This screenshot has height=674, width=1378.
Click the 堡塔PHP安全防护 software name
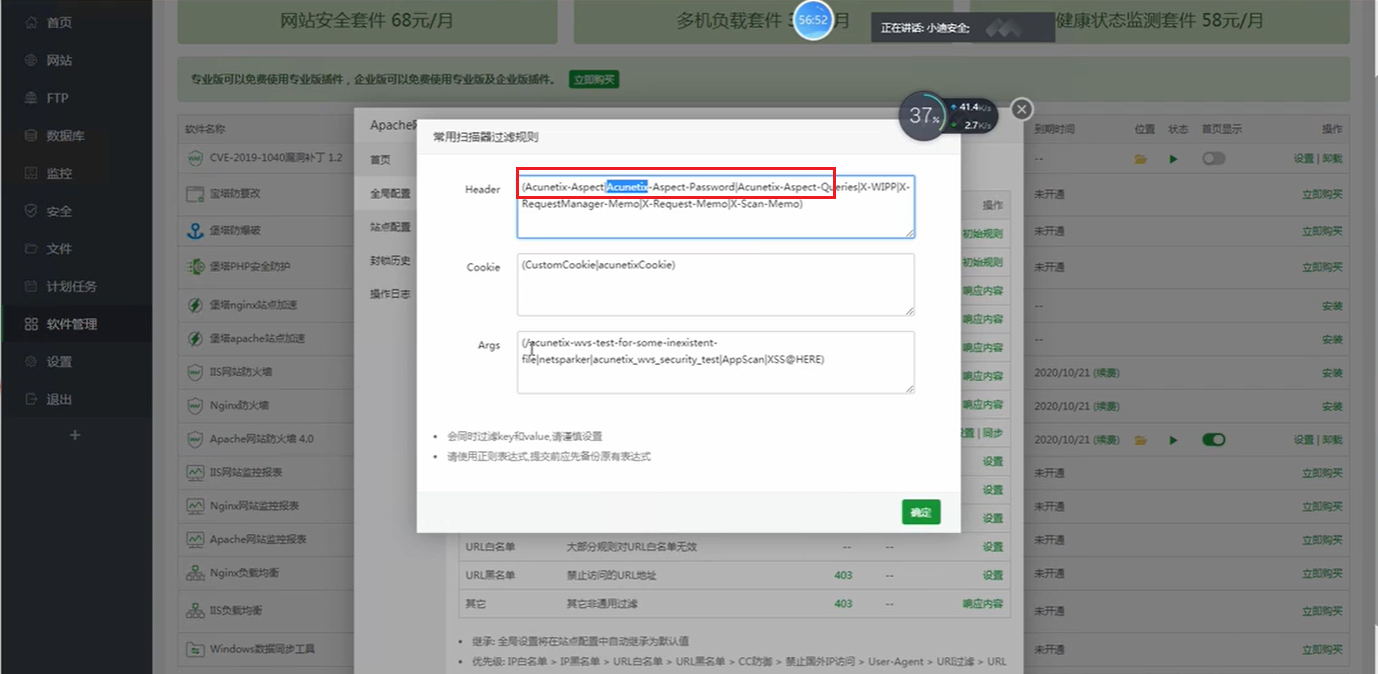[250, 267]
